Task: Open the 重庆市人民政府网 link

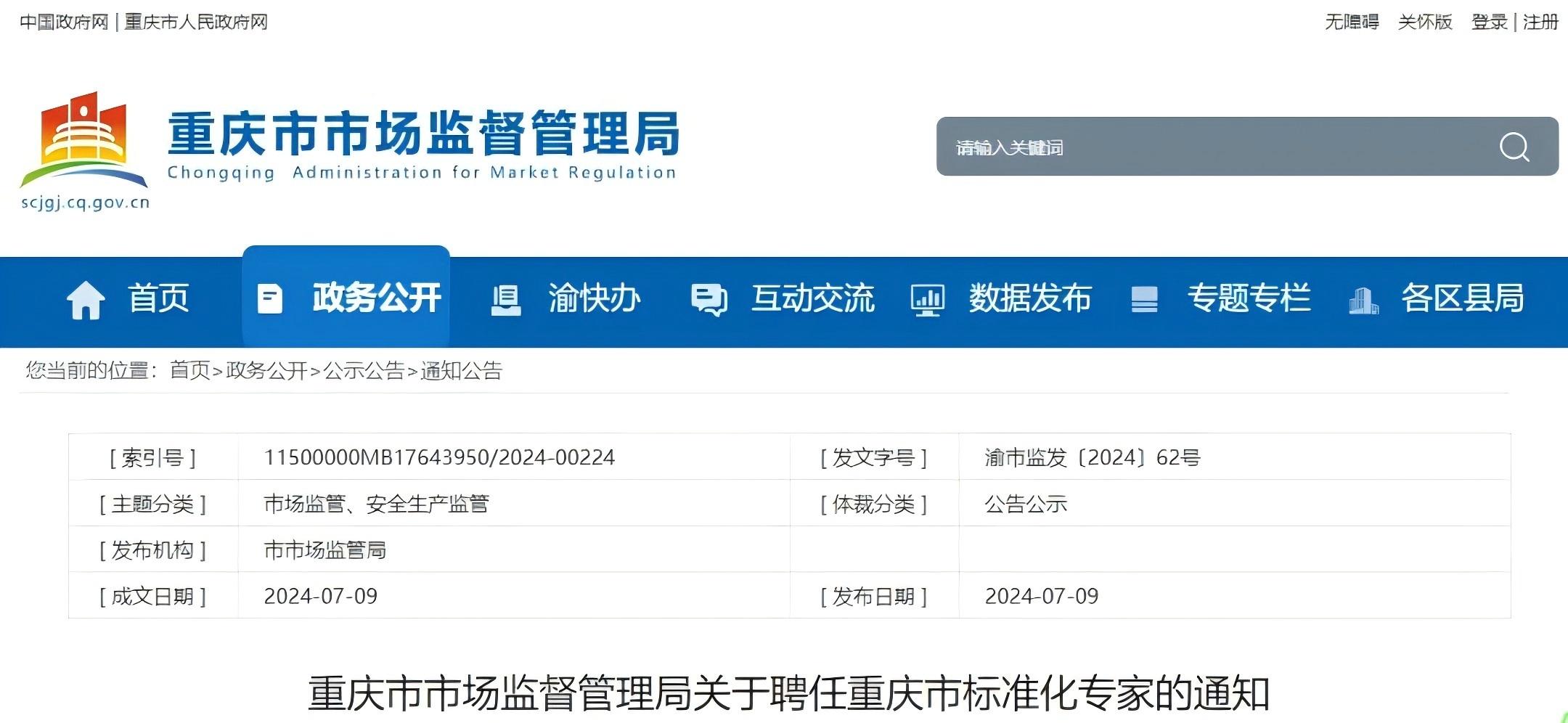Action: (196, 22)
